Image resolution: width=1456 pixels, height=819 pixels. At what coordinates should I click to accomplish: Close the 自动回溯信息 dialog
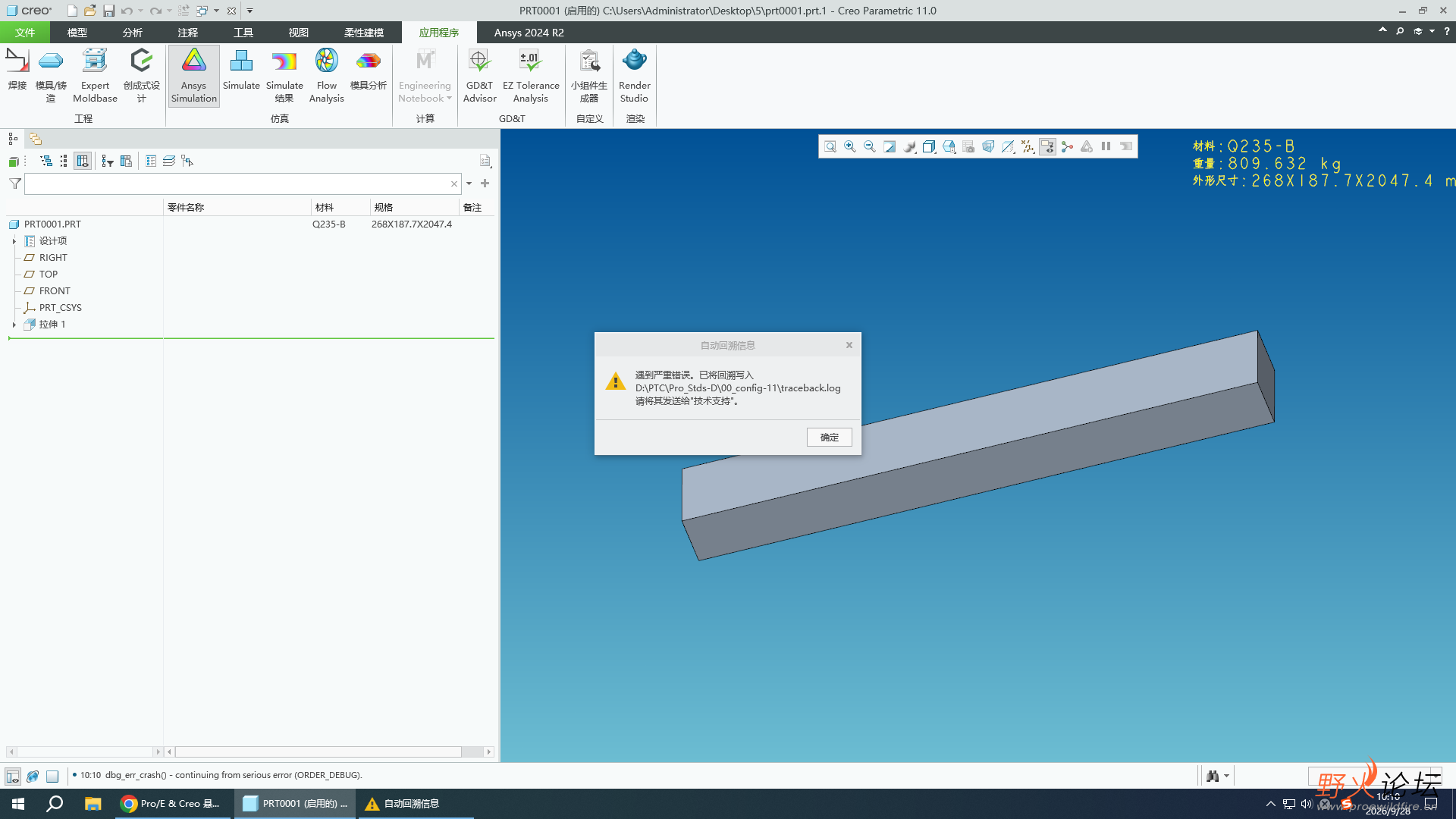(849, 345)
